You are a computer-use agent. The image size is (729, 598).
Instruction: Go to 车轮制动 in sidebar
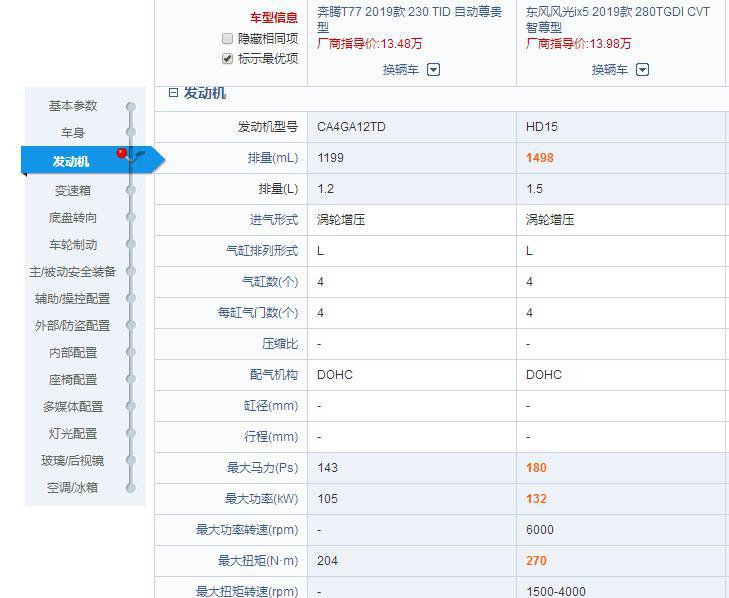pos(73,244)
